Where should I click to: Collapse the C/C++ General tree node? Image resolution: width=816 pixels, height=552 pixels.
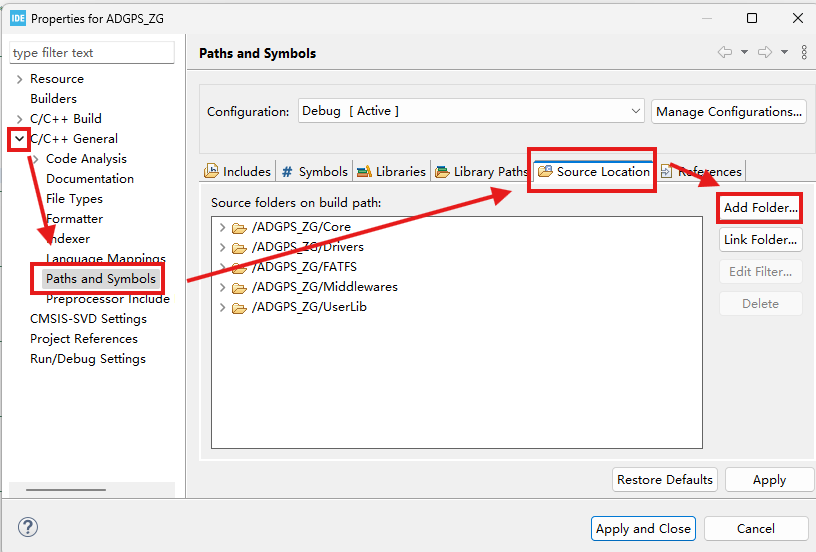tap(19, 139)
